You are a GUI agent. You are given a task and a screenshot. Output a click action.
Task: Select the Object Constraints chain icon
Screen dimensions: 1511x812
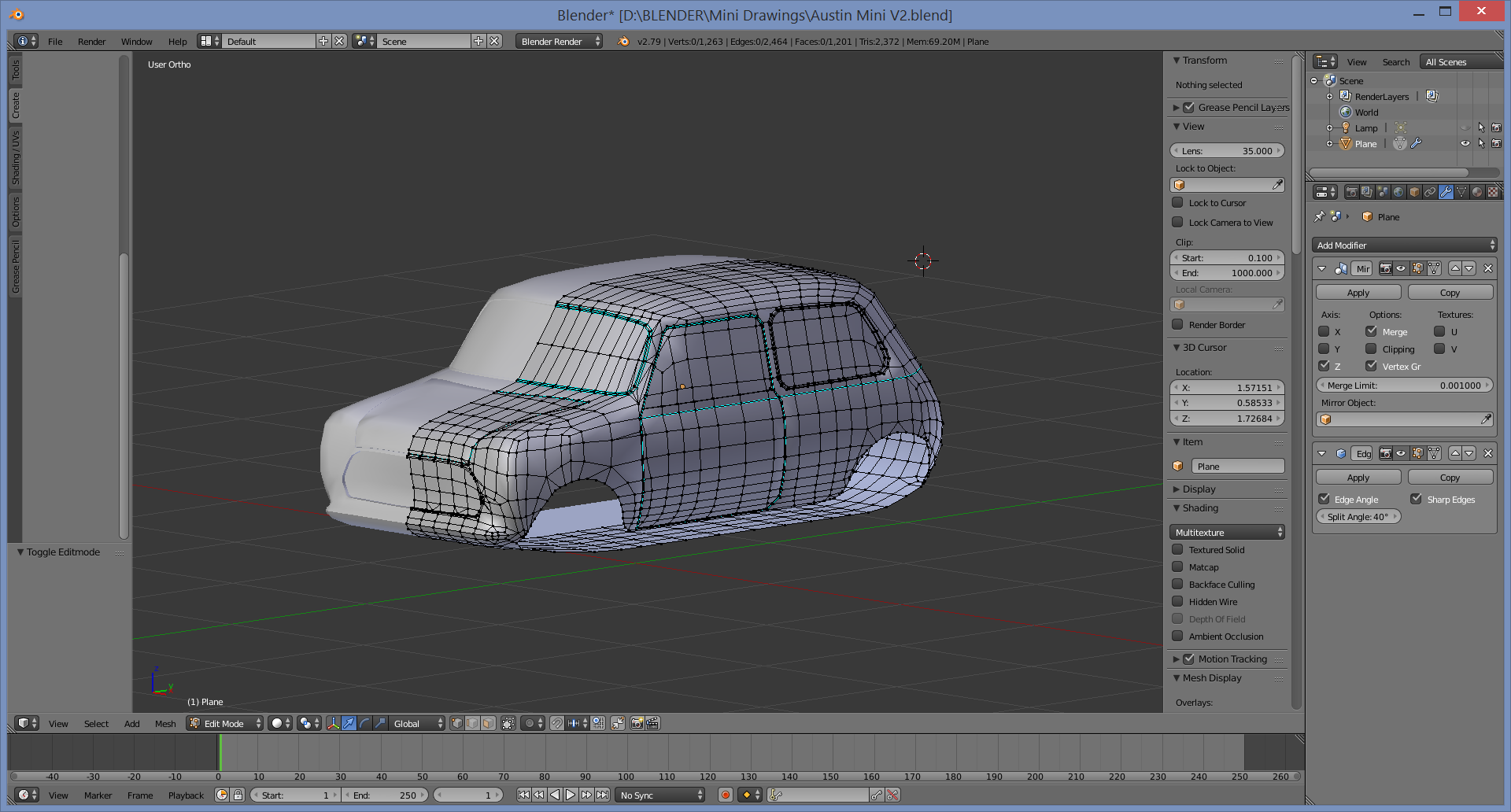[x=1429, y=192]
